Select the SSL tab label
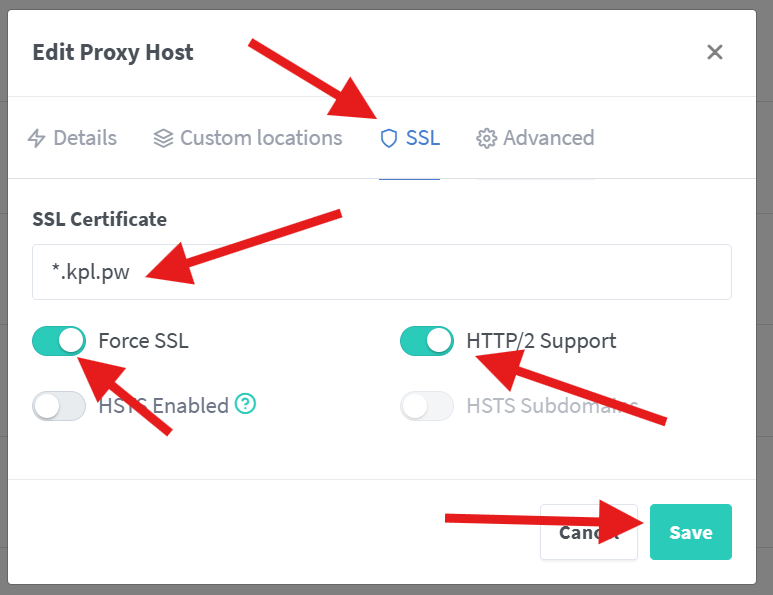The height and width of the screenshot is (595, 773). pos(422,138)
